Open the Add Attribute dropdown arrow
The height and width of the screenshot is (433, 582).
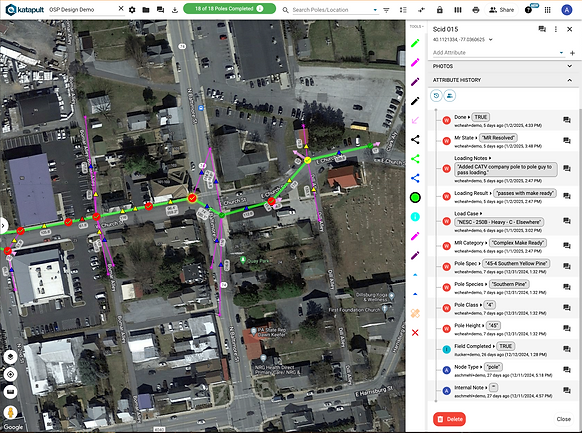[561, 53]
